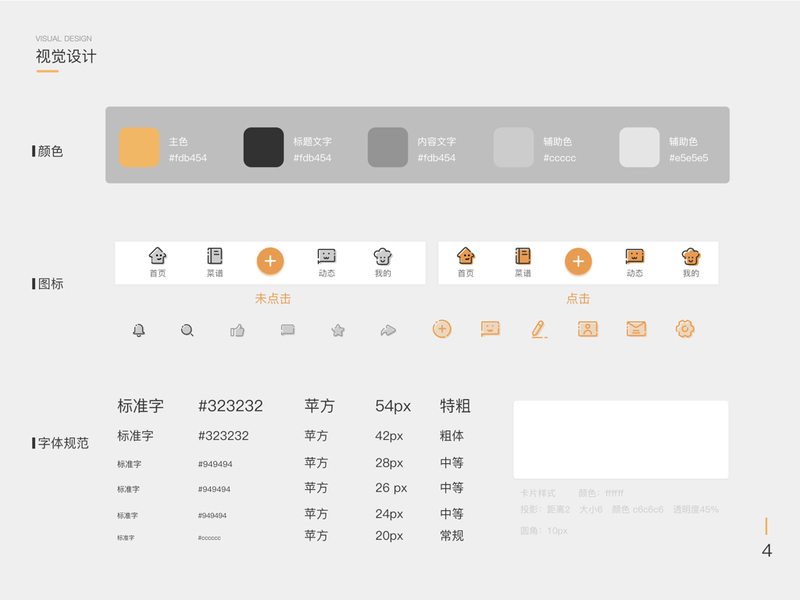Click the gray comment bubble icon
Screen dimensions: 800x600
point(288,330)
